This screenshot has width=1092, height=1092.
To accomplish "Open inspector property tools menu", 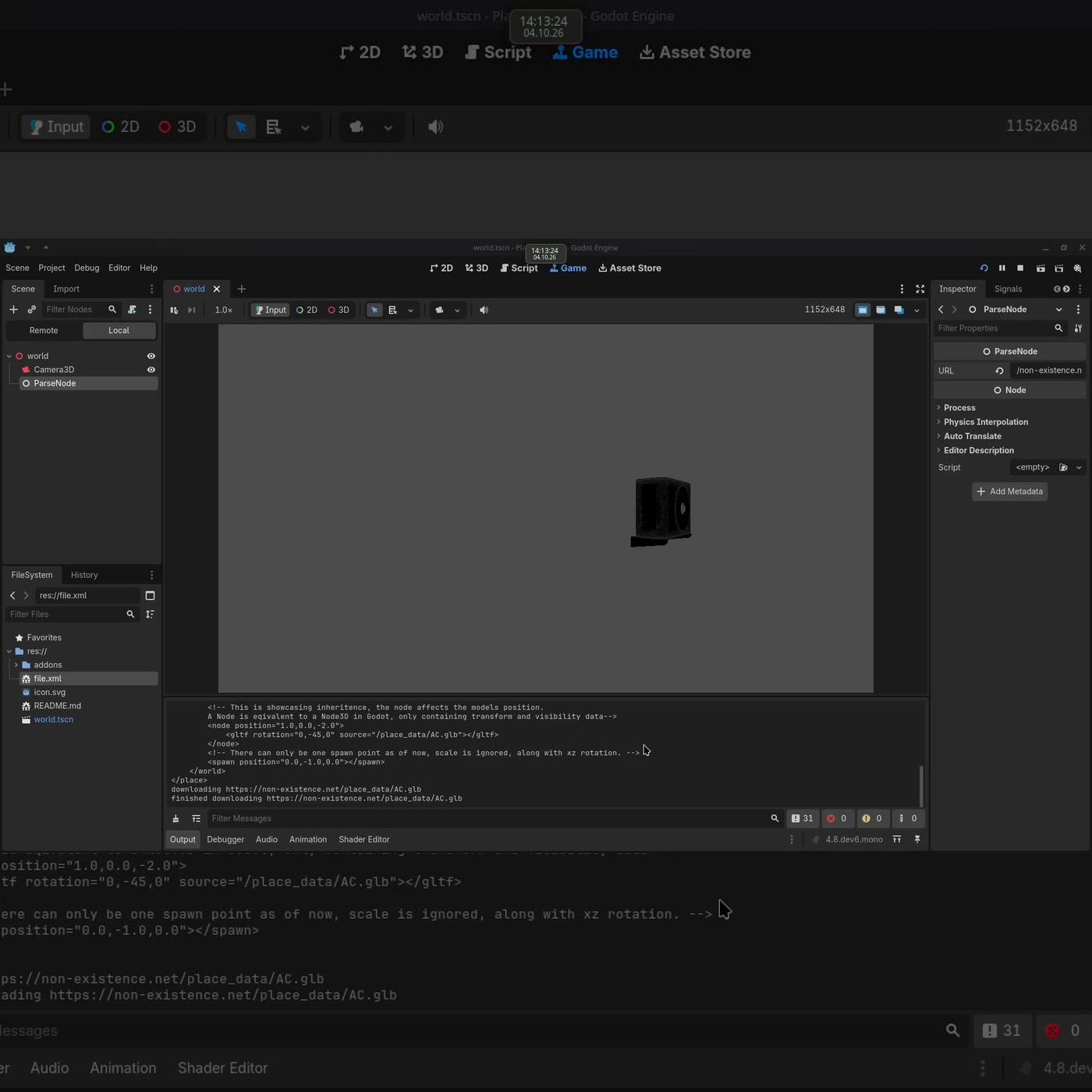I will pos(1078,328).
